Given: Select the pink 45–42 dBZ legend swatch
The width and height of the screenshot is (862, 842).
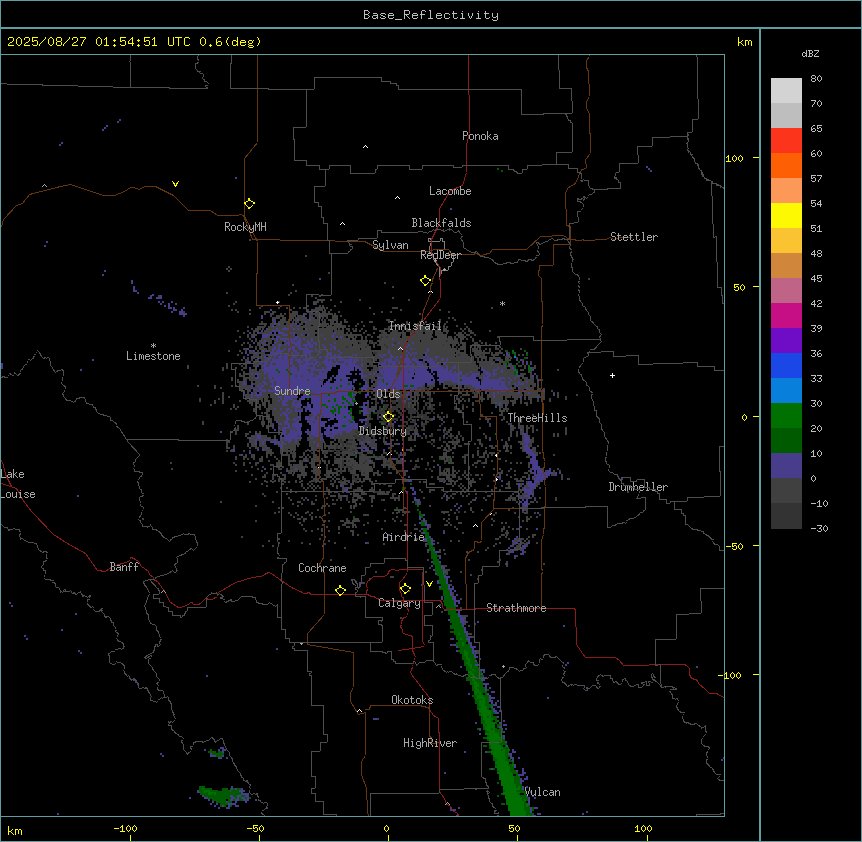Looking at the screenshot, I should pyautogui.click(x=786, y=291).
